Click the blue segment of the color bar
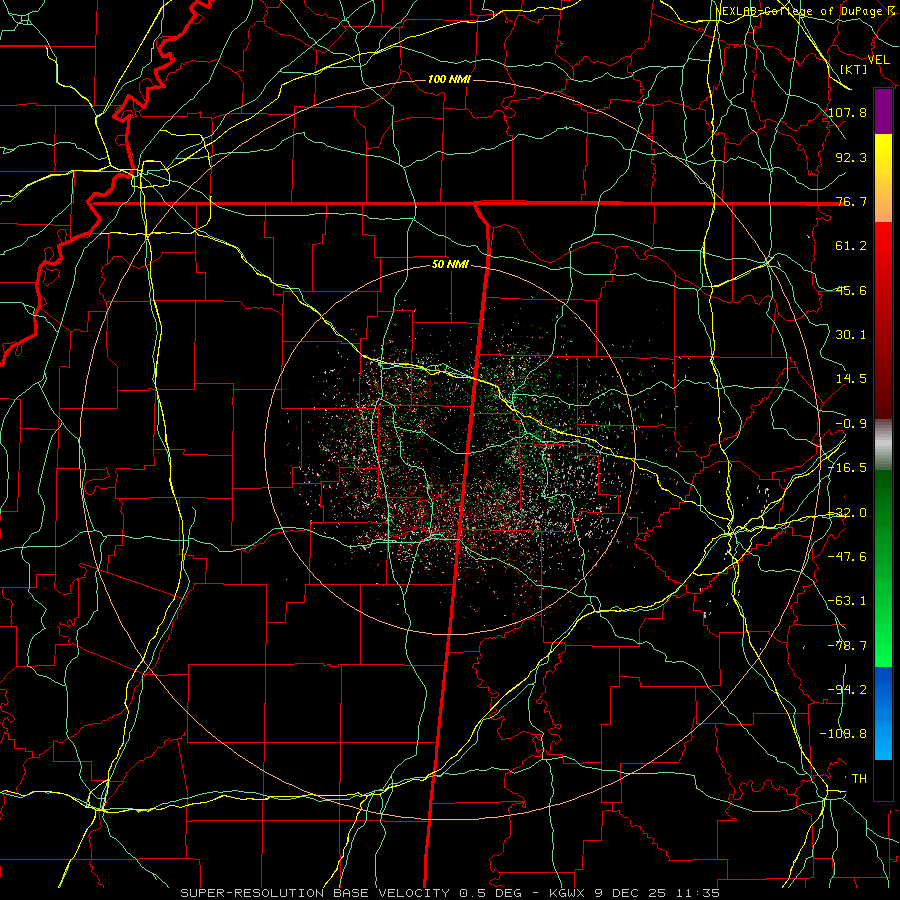This screenshot has height=900, width=900. pyautogui.click(x=883, y=713)
